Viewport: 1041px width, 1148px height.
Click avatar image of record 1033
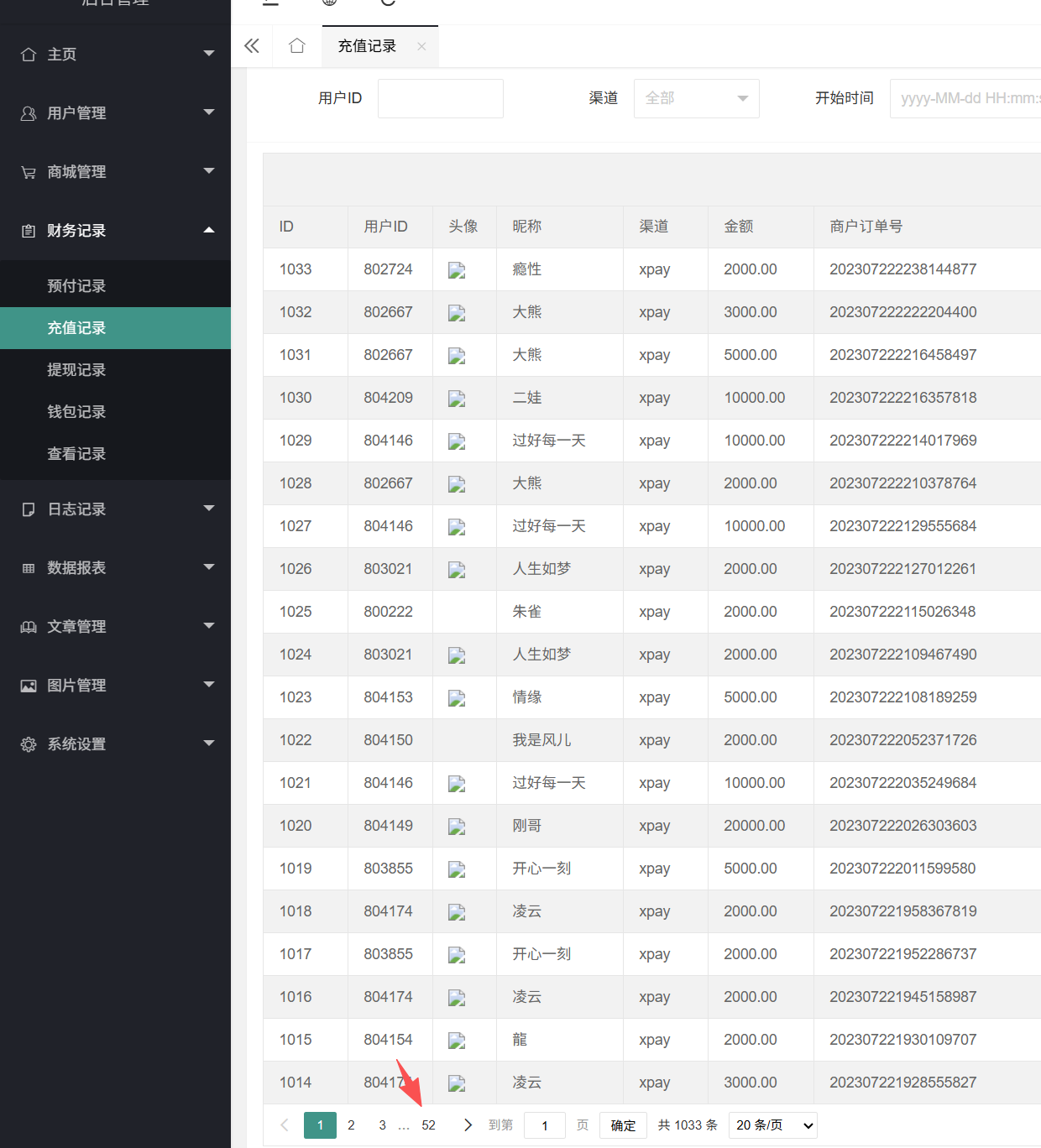[x=457, y=270]
